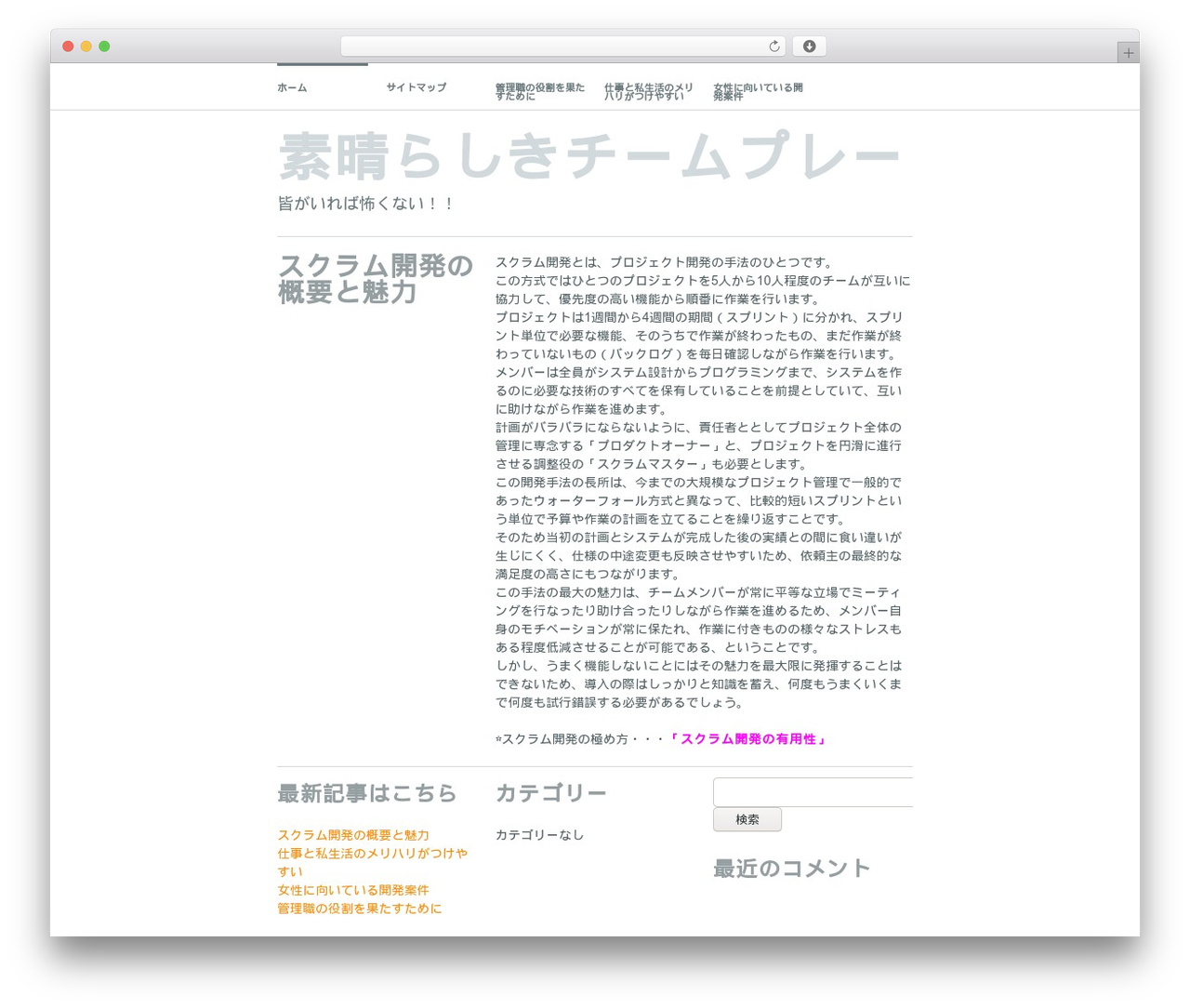1190x1008 pixels.
Task: Add a new tab with plus icon
Action: pyautogui.click(x=1129, y=53)
